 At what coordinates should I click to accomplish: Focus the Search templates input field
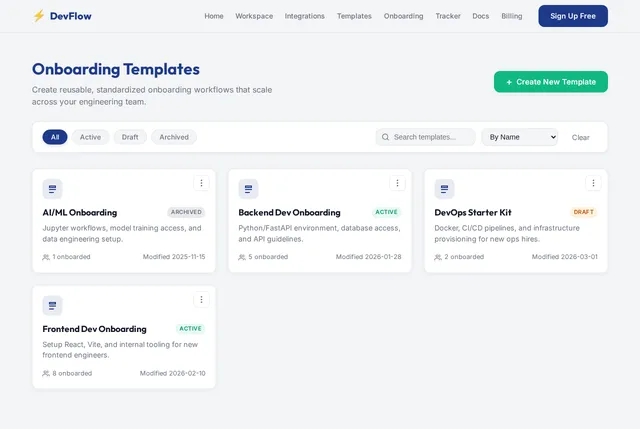(425, 137)
